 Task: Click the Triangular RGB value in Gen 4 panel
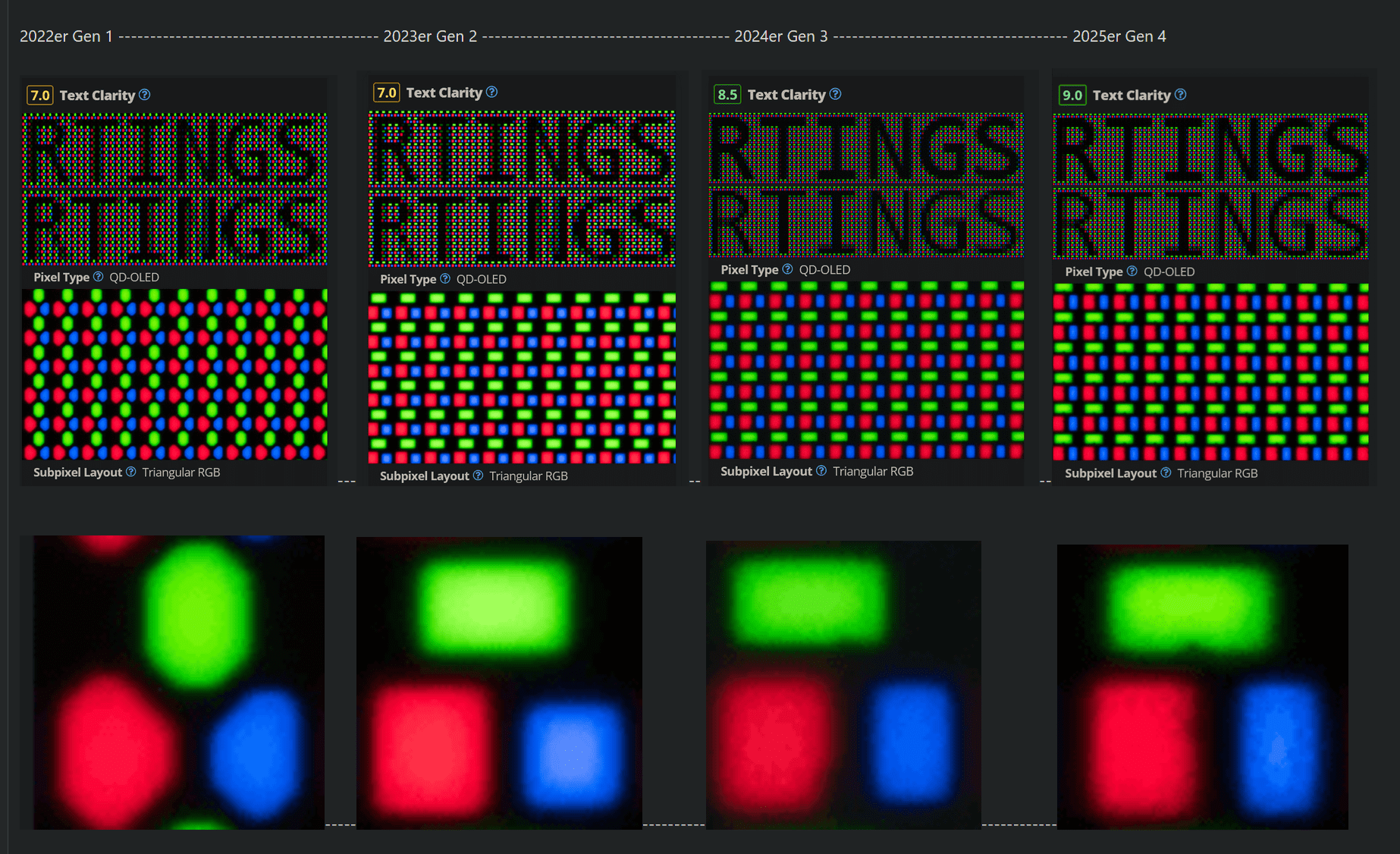pos(1217,474)
